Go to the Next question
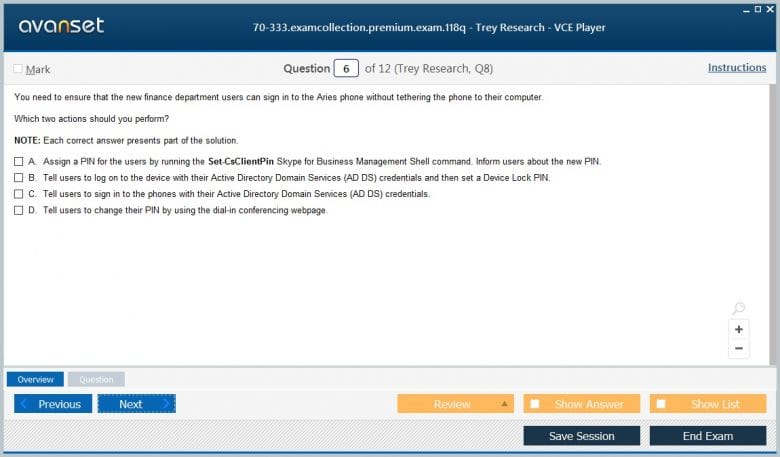The width and height of the screenshot is (780, 457). pyautogui.click(x=137, y=404)
